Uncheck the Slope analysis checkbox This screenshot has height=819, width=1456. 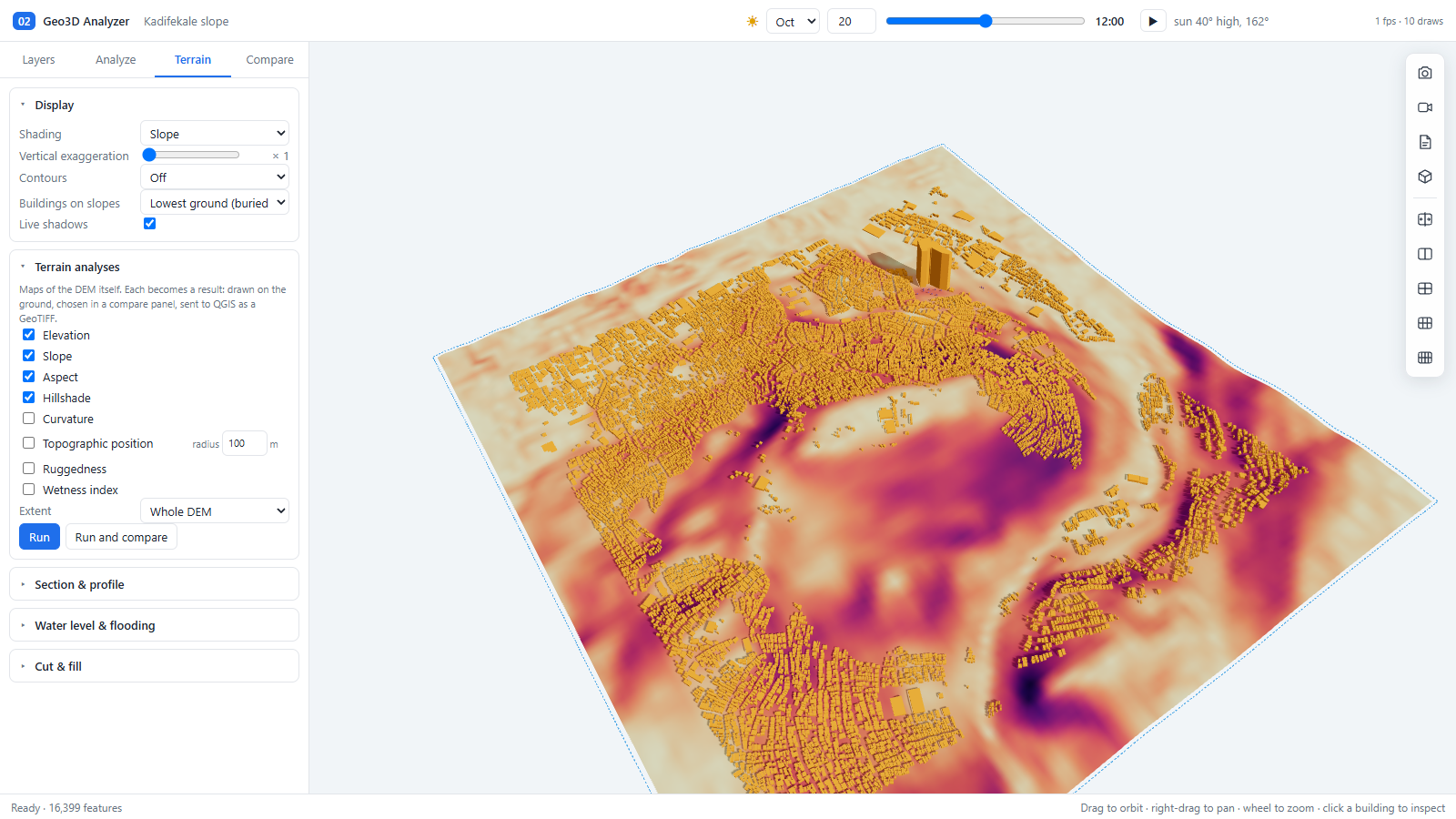(29, 356)
